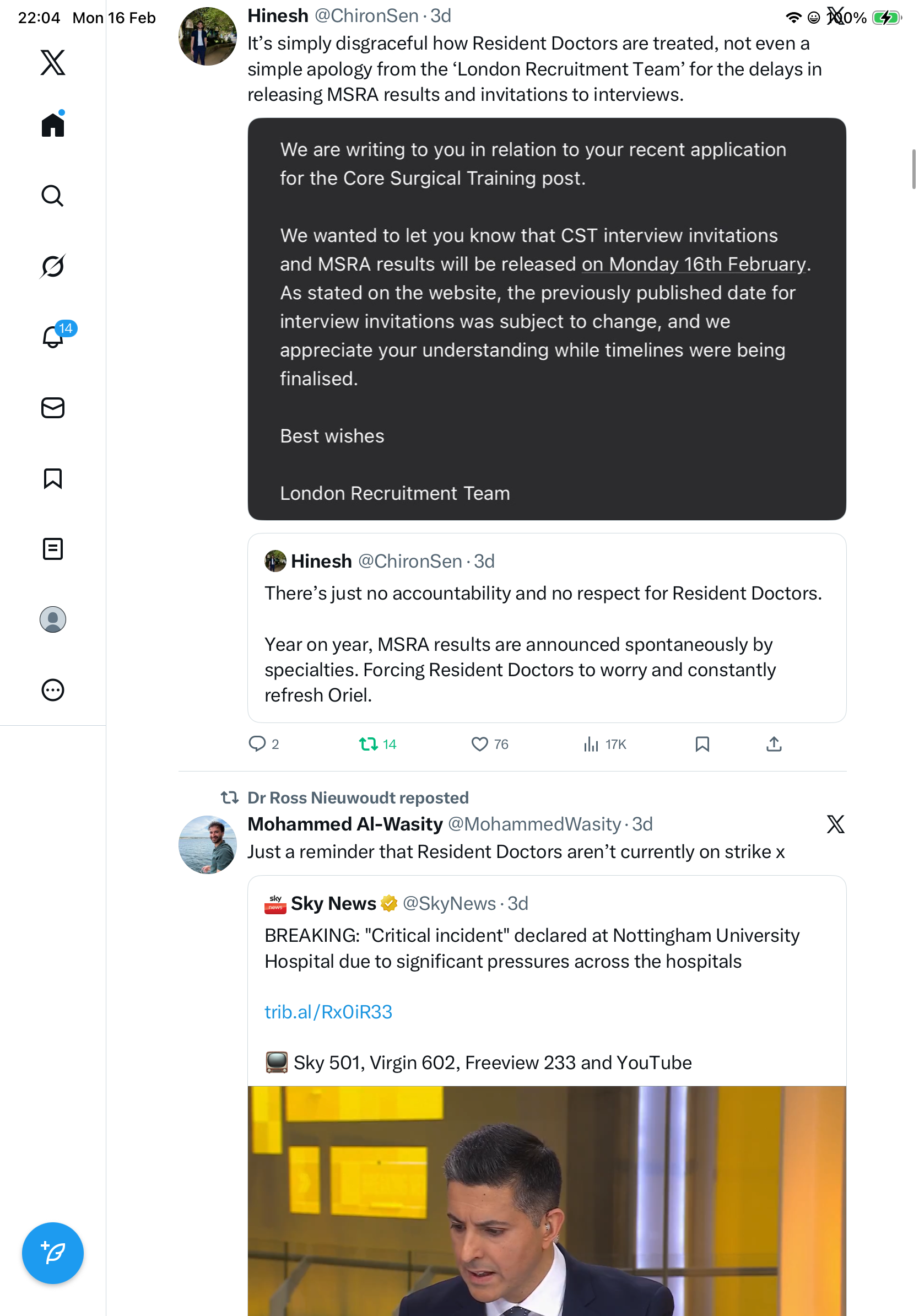Click the X logo in sidebar
Screen dimensions: 919x1316
53,62
